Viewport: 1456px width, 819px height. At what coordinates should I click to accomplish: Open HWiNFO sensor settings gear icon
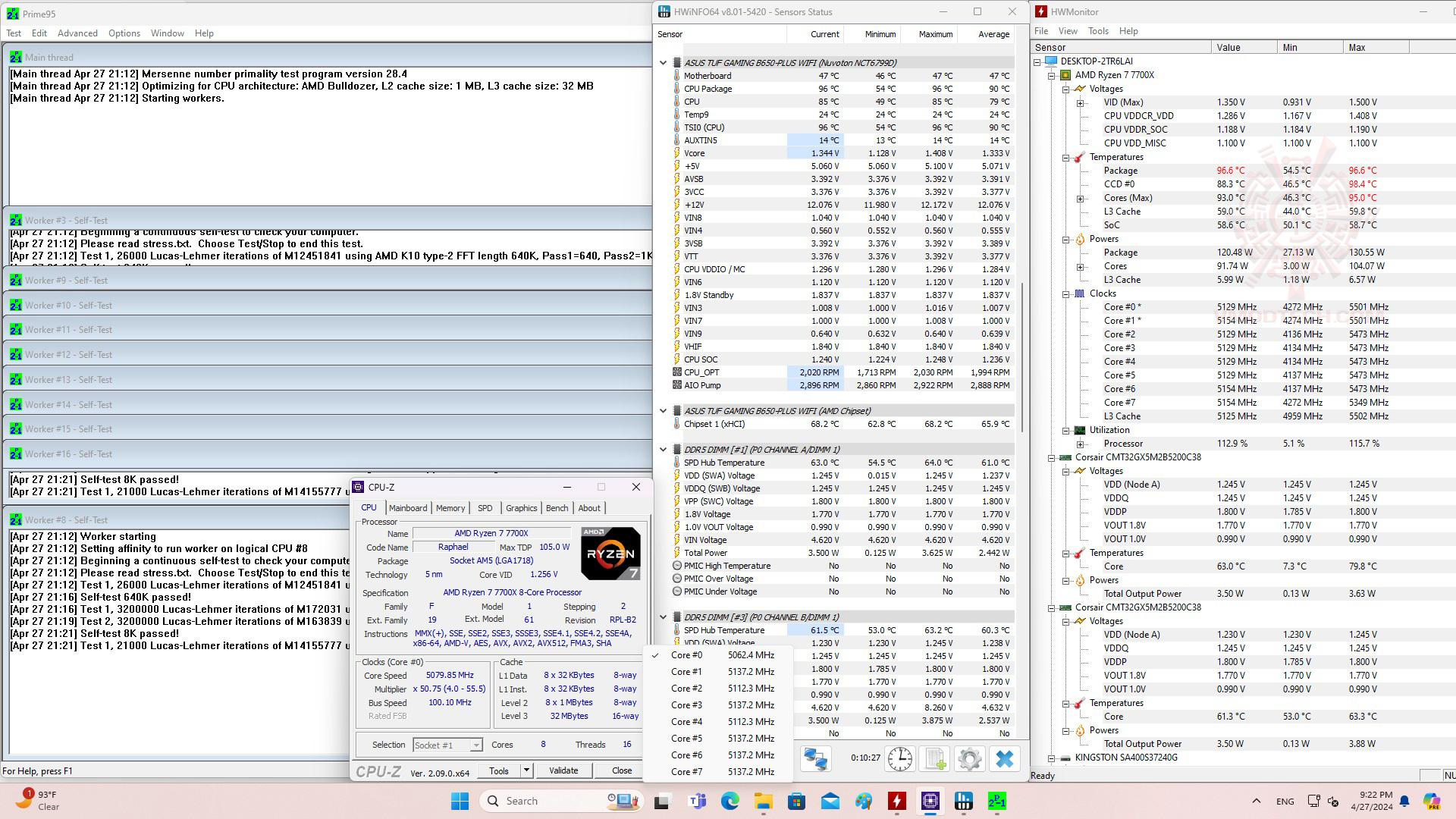969,759
